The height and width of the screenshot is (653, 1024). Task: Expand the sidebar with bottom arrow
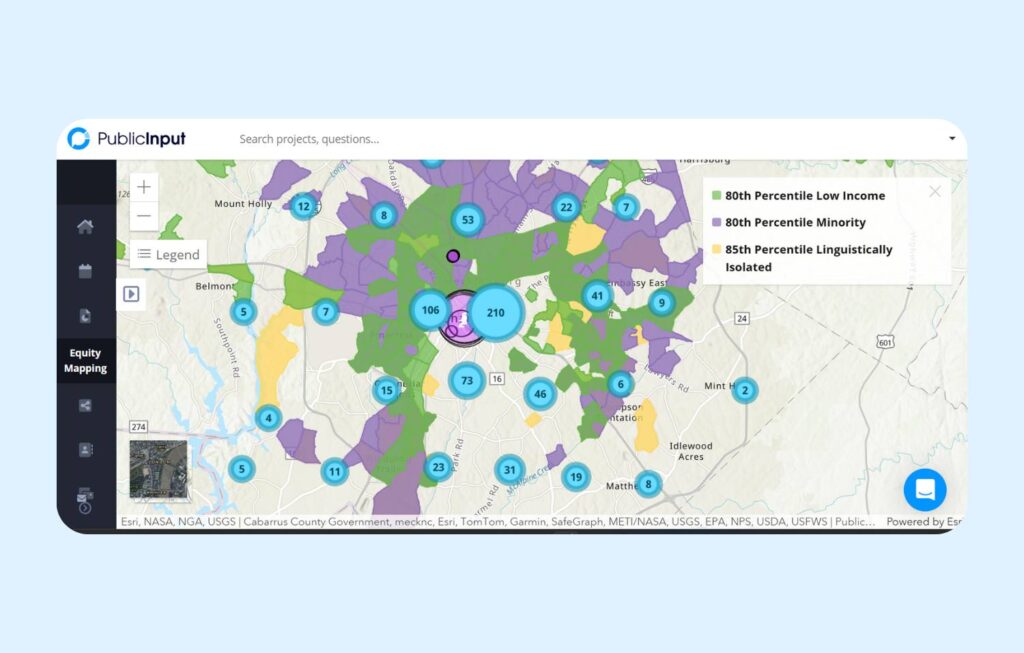pyautogui.click(x=85, y=508)
